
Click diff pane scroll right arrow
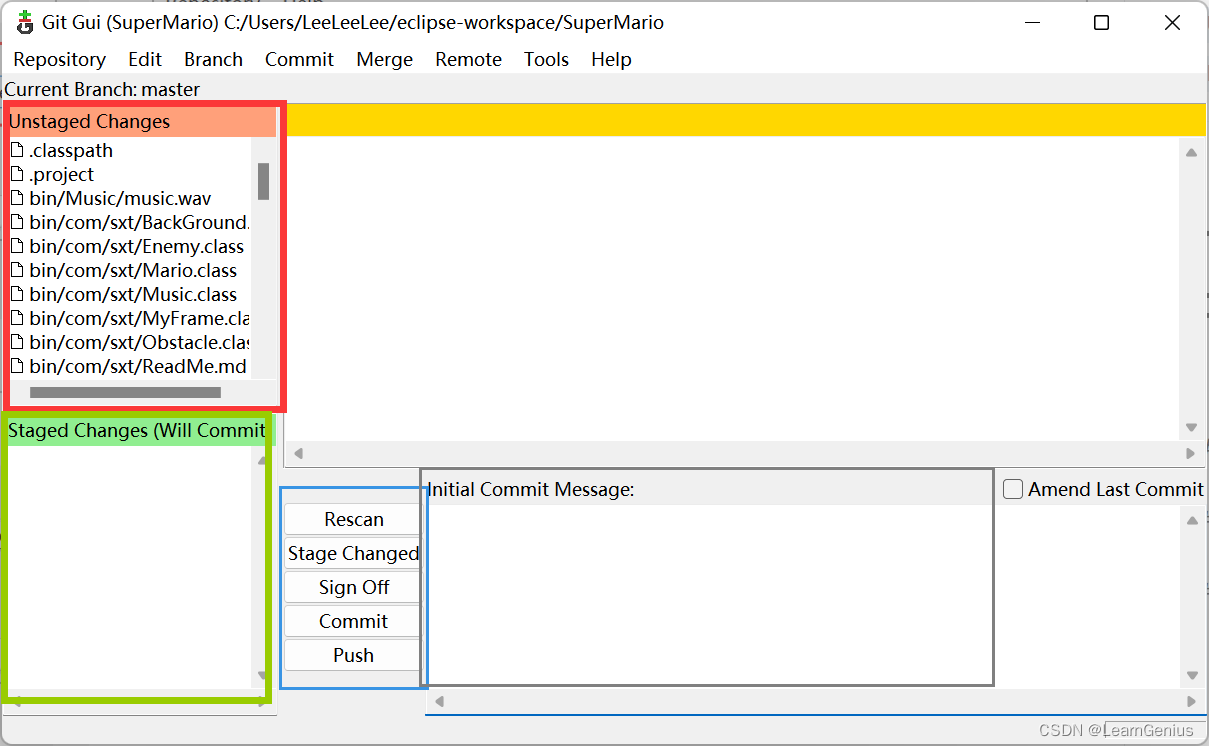coord(1190,453)
